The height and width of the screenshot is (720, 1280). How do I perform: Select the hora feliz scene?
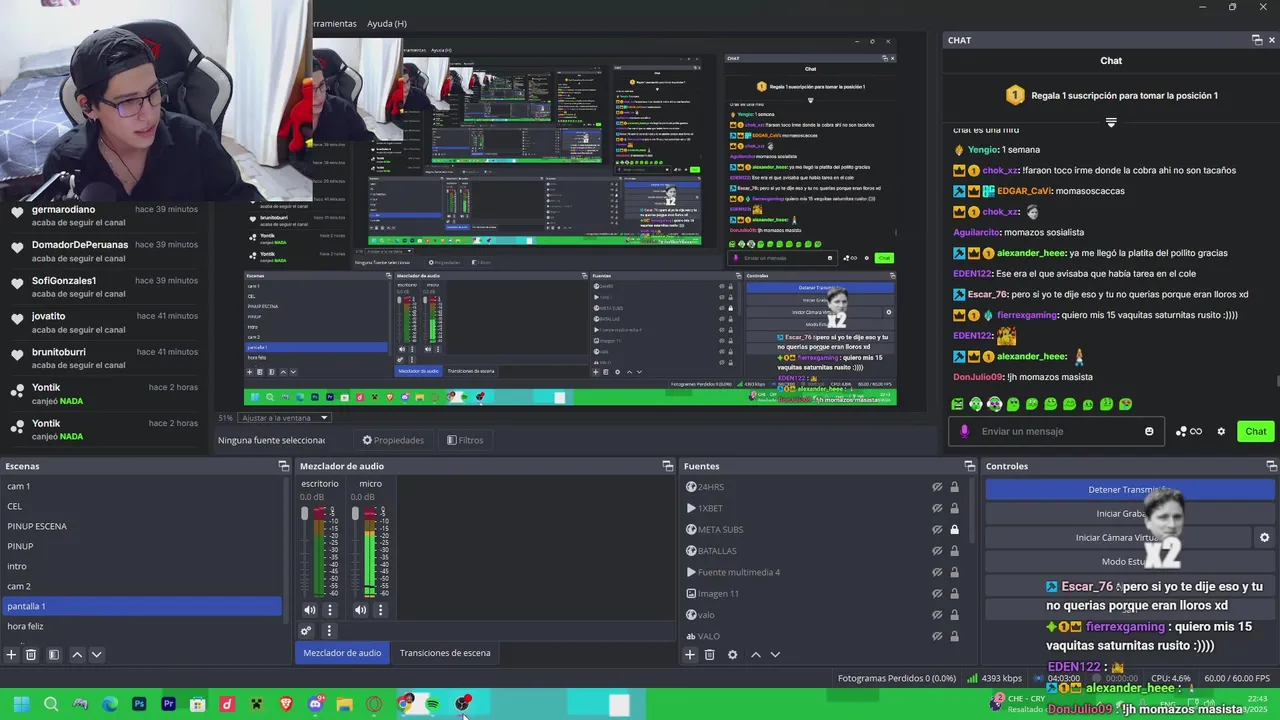tap(141, 626)
